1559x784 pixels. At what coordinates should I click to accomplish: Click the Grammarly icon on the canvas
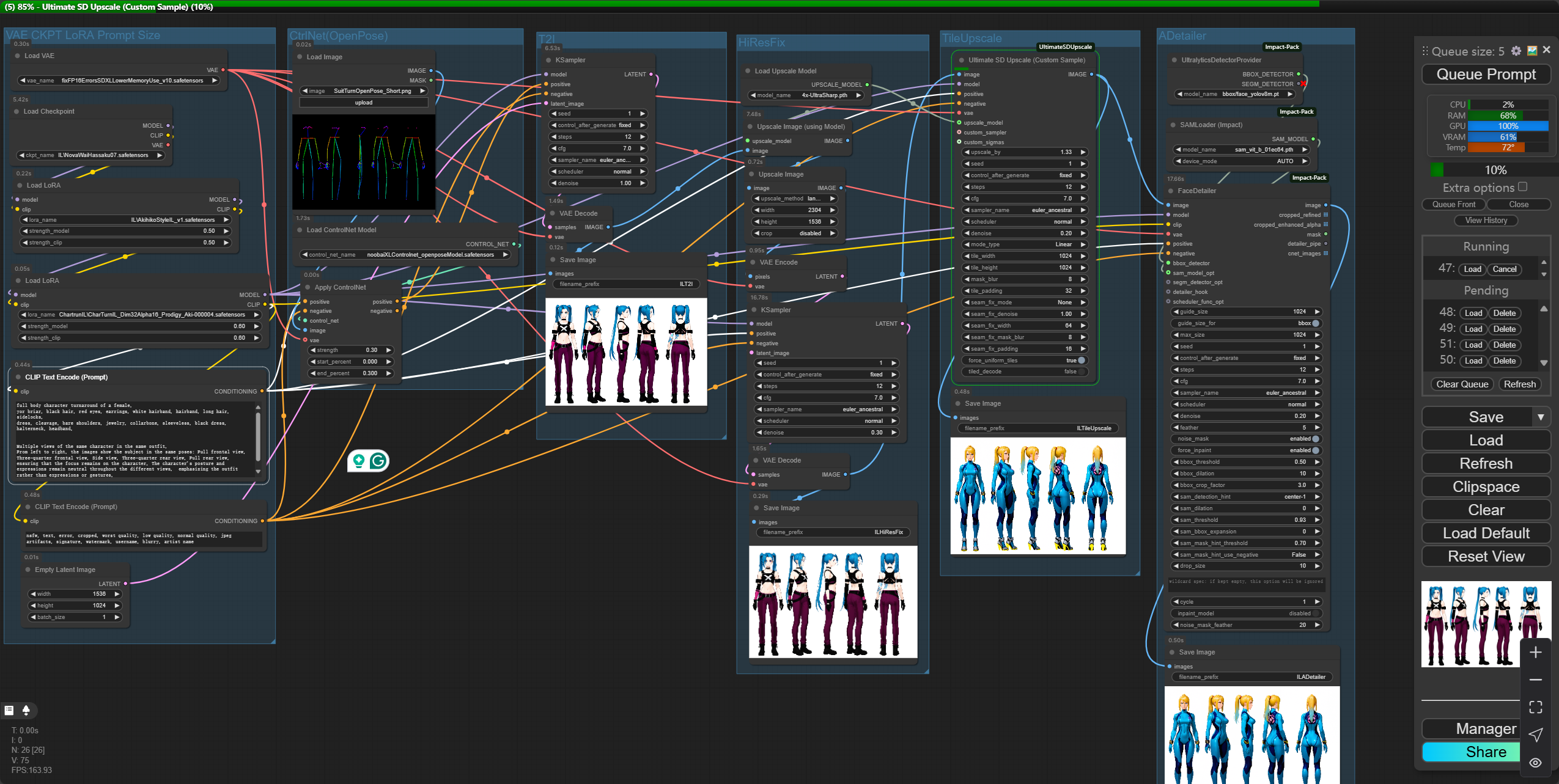(378, 461)
